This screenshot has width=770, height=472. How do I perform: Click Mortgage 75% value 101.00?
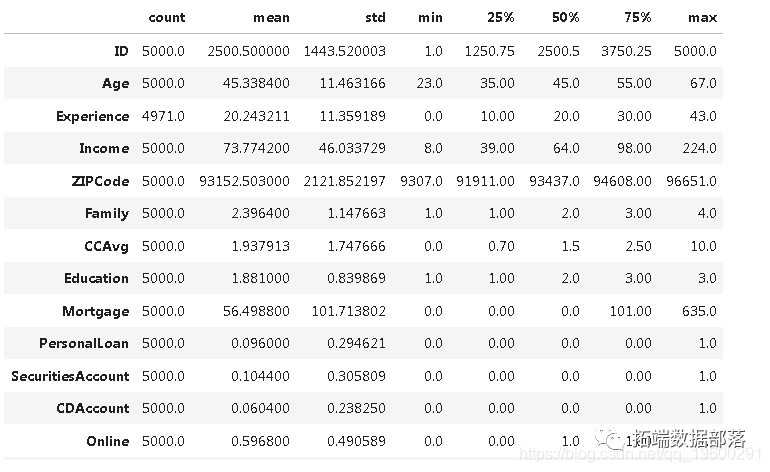(x=631, y=311)
